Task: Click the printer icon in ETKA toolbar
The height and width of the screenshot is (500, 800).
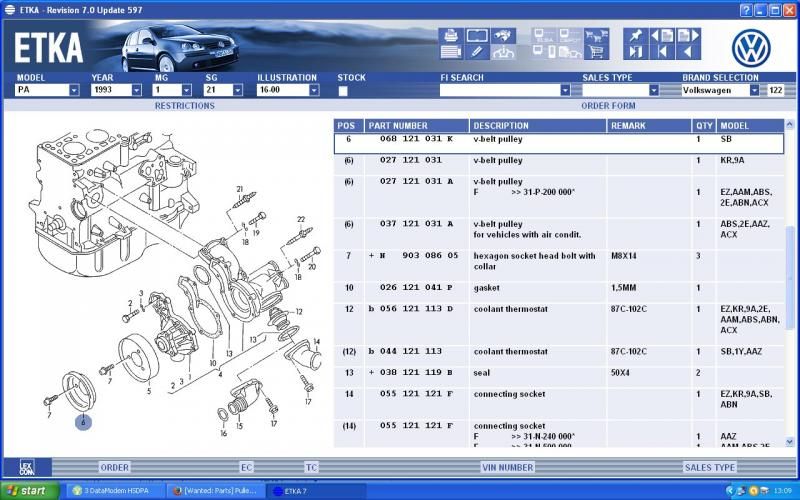Action: pos(451,36)
